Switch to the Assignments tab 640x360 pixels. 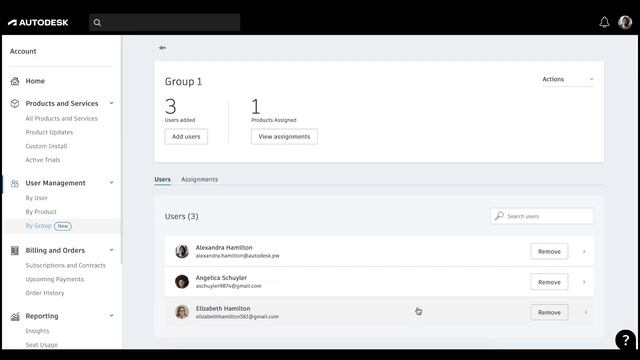click(199, 179)
